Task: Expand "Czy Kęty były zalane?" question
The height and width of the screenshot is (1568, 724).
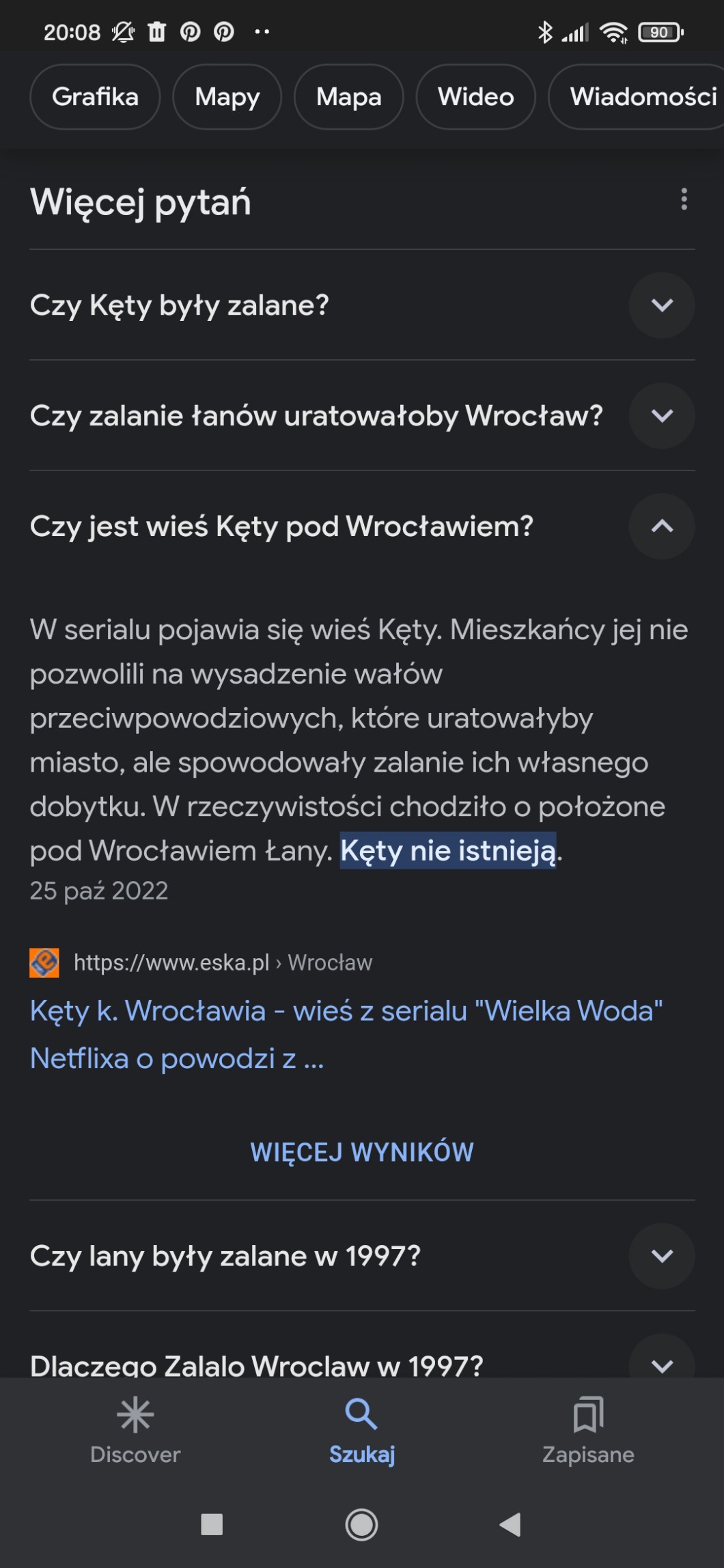Action: (x=662, y=305)
